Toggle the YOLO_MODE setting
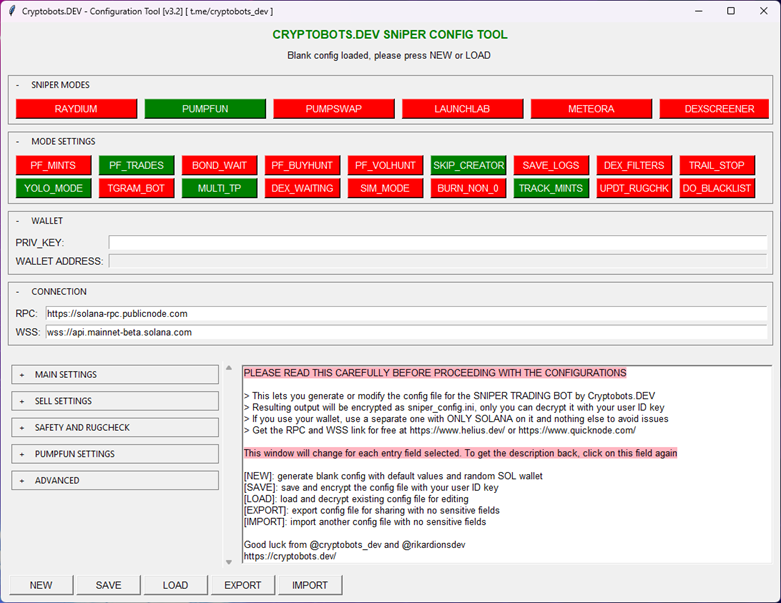This screenshot has width=781, height=603. pyautogui.click(x=53, y=188)
